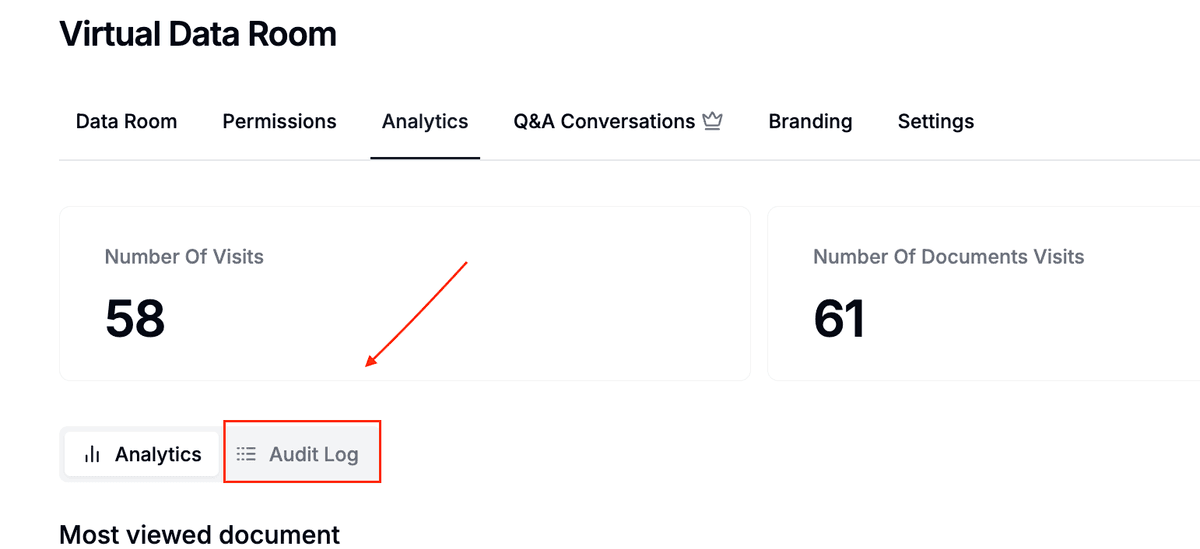Click the Number Of Documents Visits label

948,257
